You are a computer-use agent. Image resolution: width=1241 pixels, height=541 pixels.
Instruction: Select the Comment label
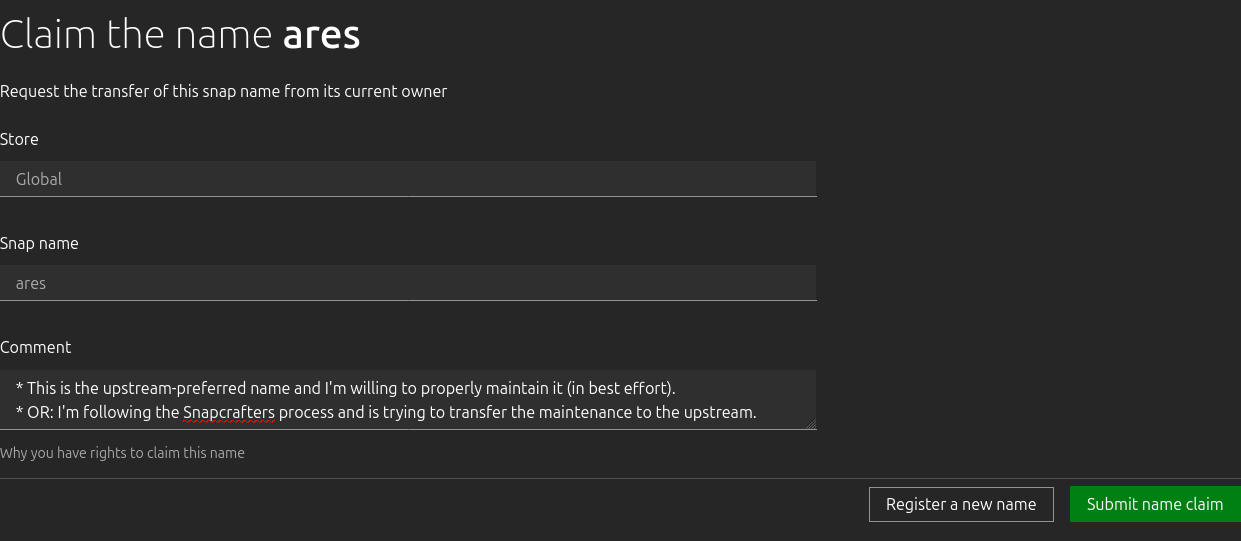click(x=36, y=347)
